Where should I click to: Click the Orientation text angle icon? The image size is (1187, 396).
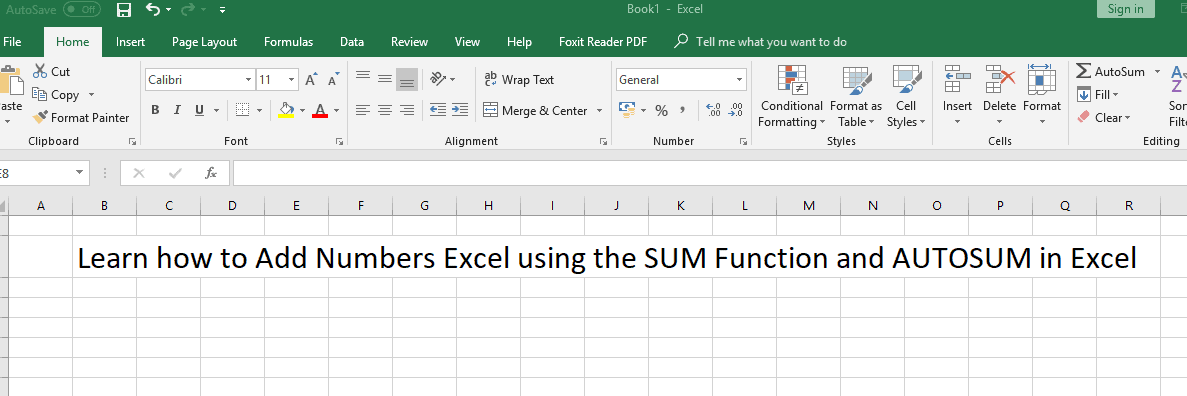438,79
